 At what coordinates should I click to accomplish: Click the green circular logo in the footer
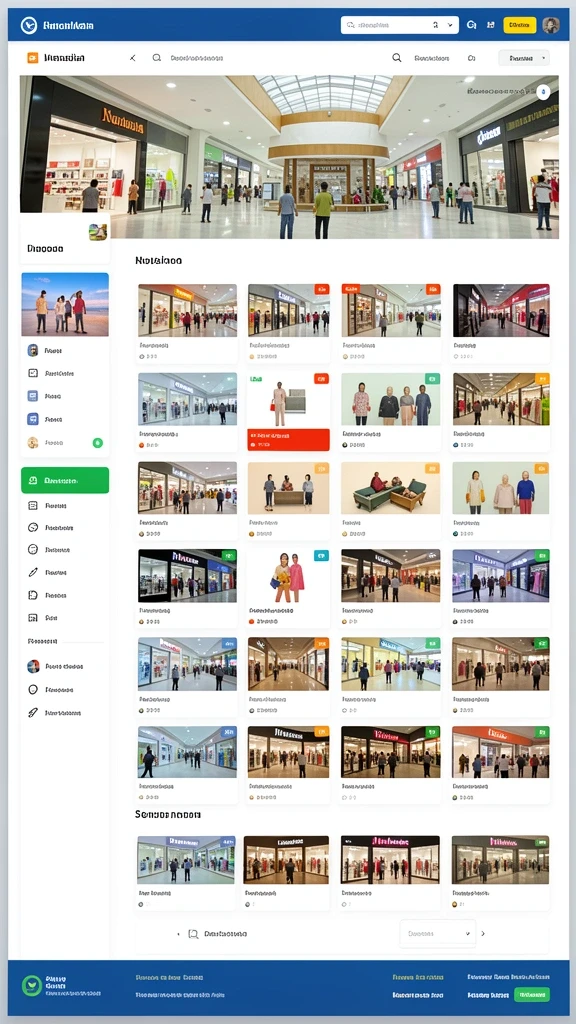(31, 985)
